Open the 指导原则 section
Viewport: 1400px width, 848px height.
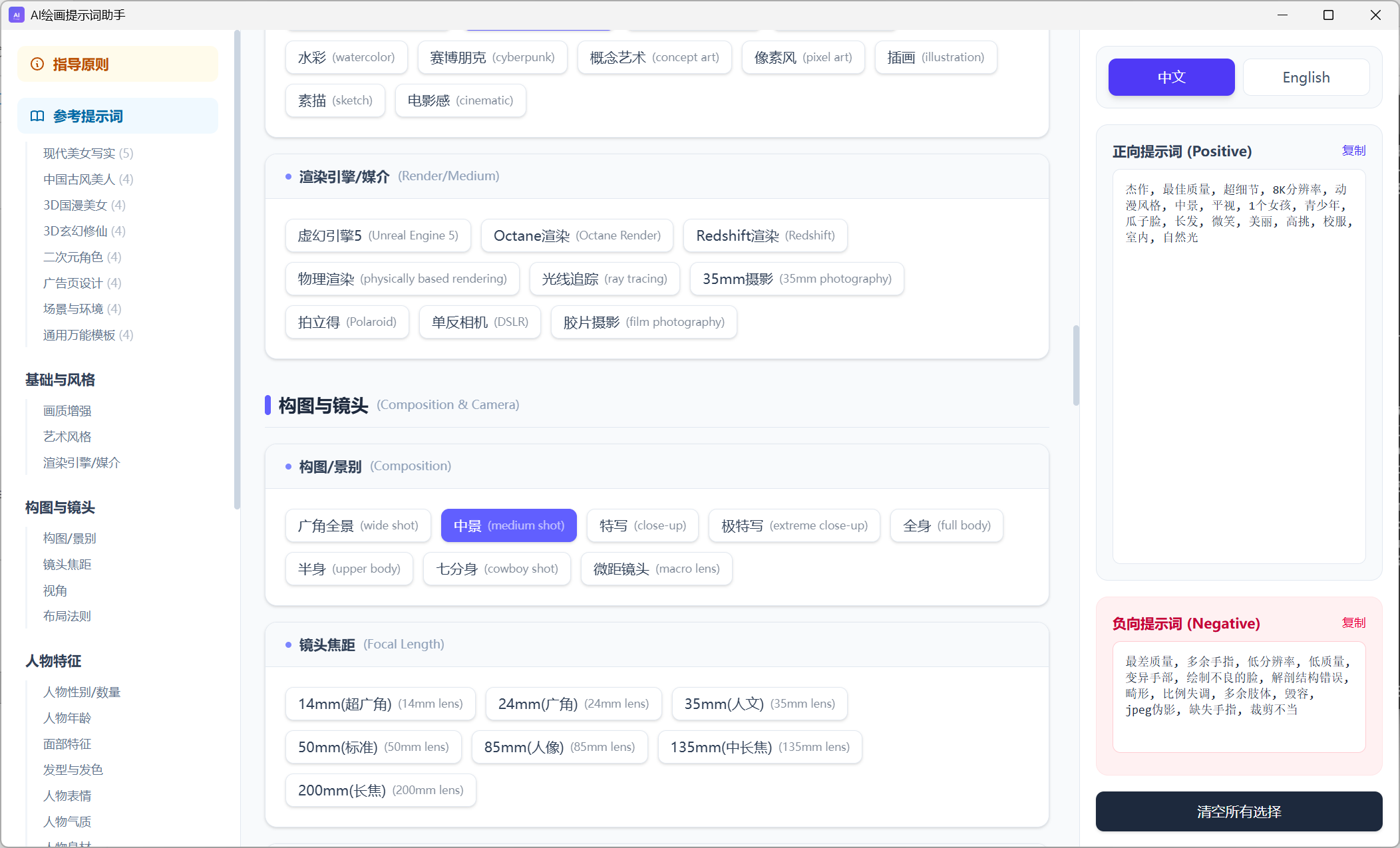click(118, 65)
